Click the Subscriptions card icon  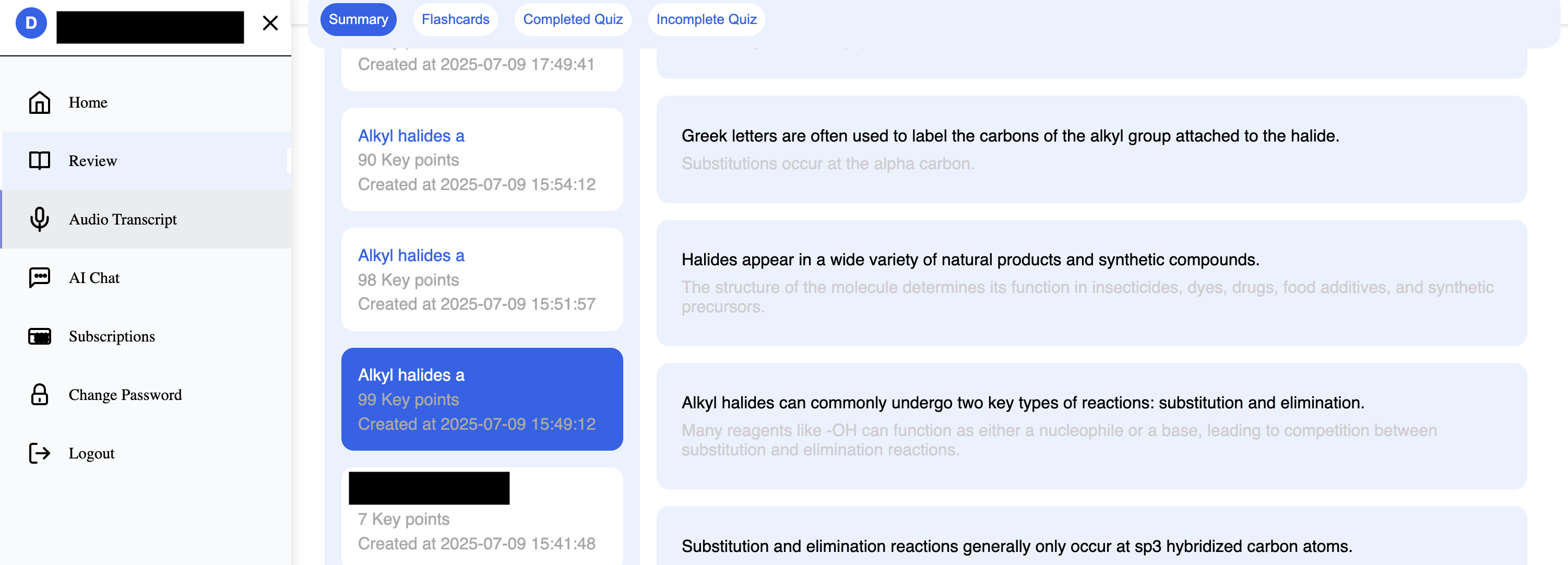[x=40, y=336]
